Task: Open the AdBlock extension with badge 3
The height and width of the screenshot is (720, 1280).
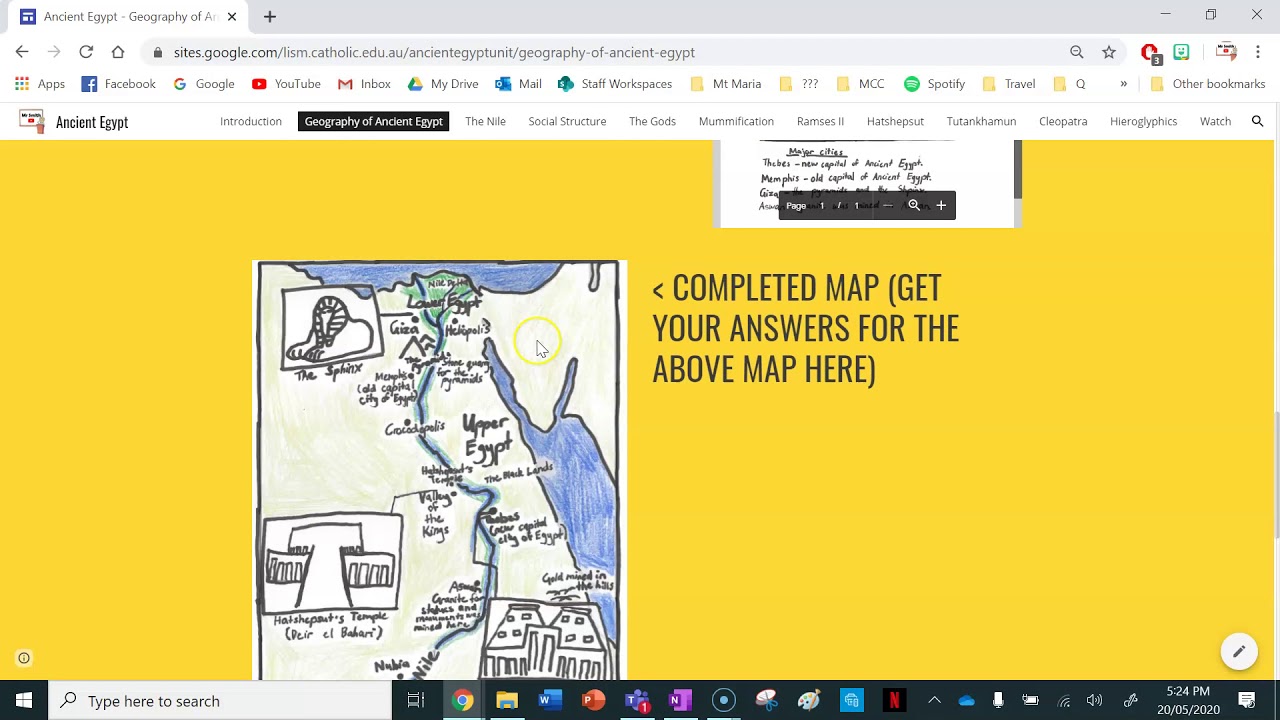Action: coord(1150,53)
